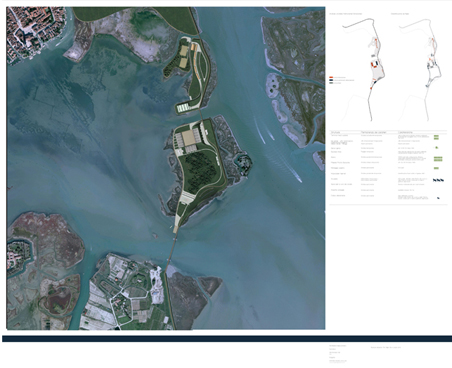The width and height of the screenshot is (452, 368).
Task: Click the single green bar icon in table
Action: click(x=436, y=168)
